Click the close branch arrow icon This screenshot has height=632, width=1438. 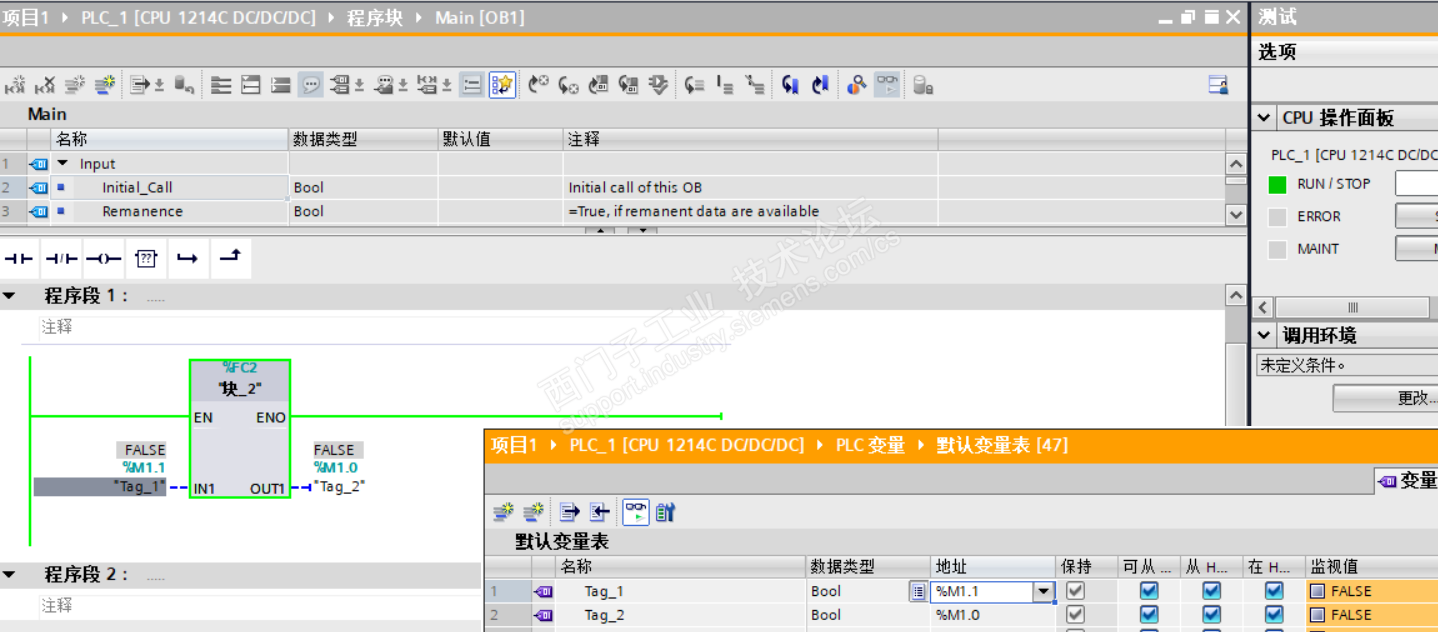coord(229,258)
